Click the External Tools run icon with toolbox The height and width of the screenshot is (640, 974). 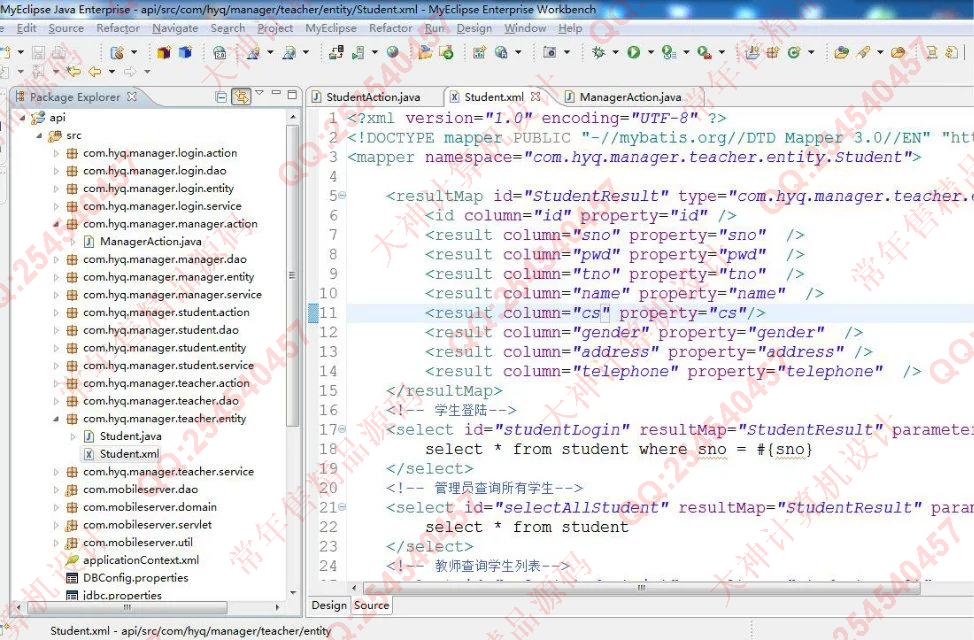point(704,53)
